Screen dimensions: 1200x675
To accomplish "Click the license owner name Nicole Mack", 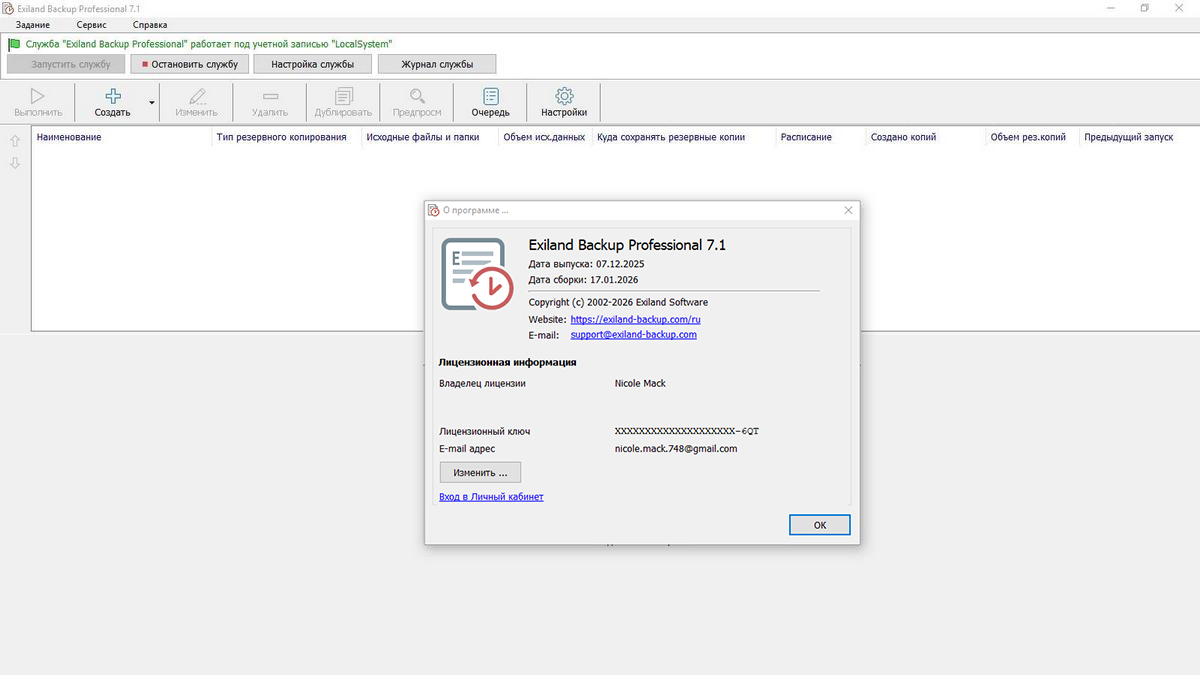I will tap(640, 383).
